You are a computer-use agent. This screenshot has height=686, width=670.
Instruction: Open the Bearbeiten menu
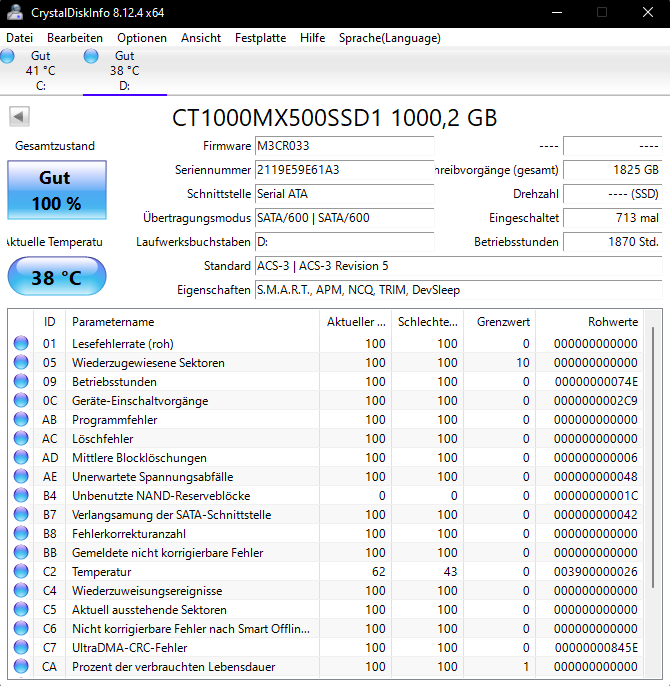click(x=75, y=38)
